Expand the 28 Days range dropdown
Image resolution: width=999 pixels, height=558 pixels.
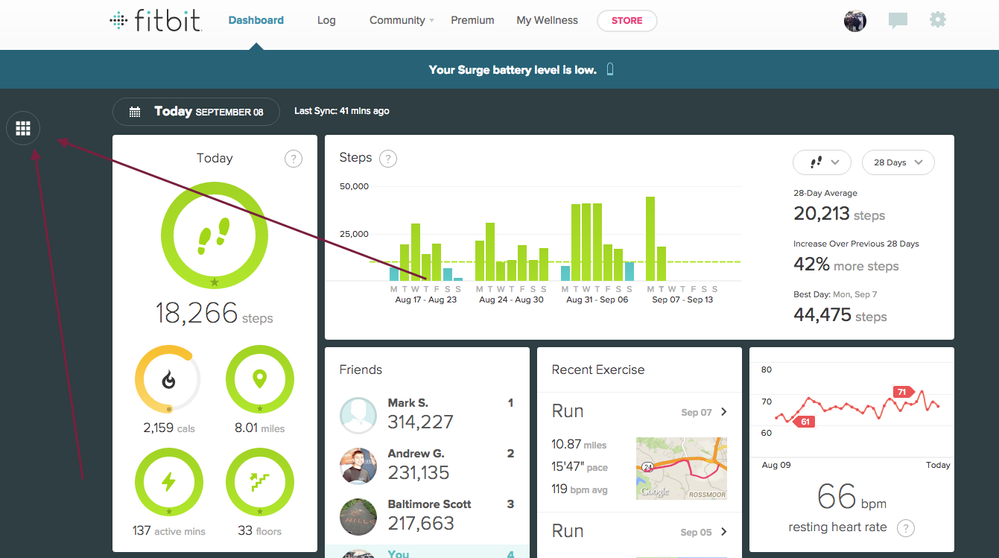898,162
